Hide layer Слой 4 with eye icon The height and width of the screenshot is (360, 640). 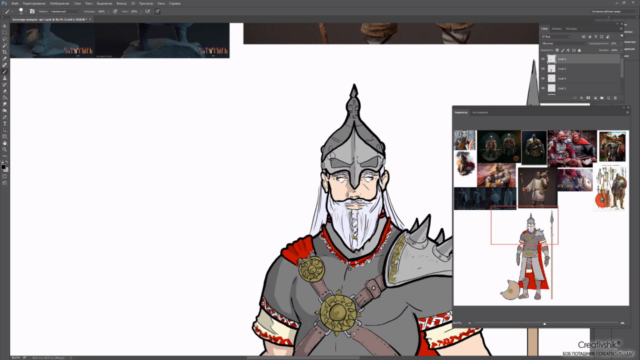pyautogui.click(x=543, y=78)
